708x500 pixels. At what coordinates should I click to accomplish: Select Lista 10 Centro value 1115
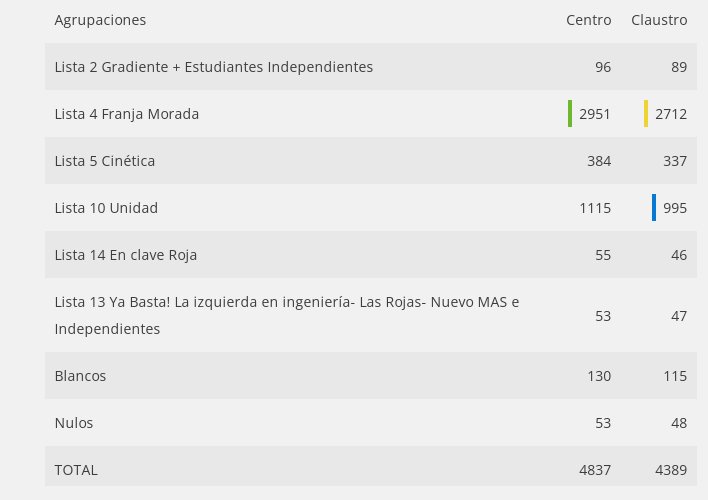click(595, 208)
